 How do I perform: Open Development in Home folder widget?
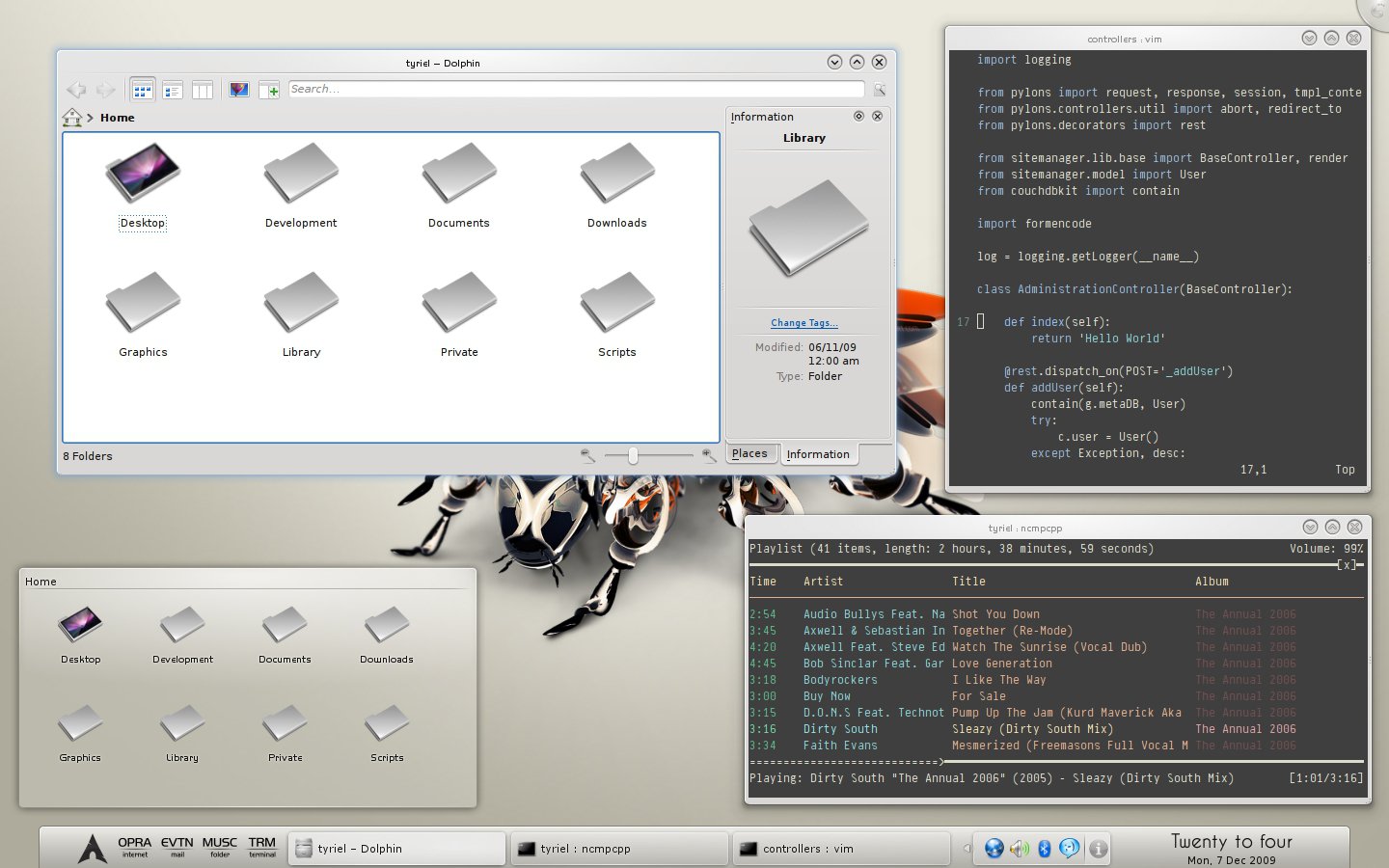(x=182, y=635)
